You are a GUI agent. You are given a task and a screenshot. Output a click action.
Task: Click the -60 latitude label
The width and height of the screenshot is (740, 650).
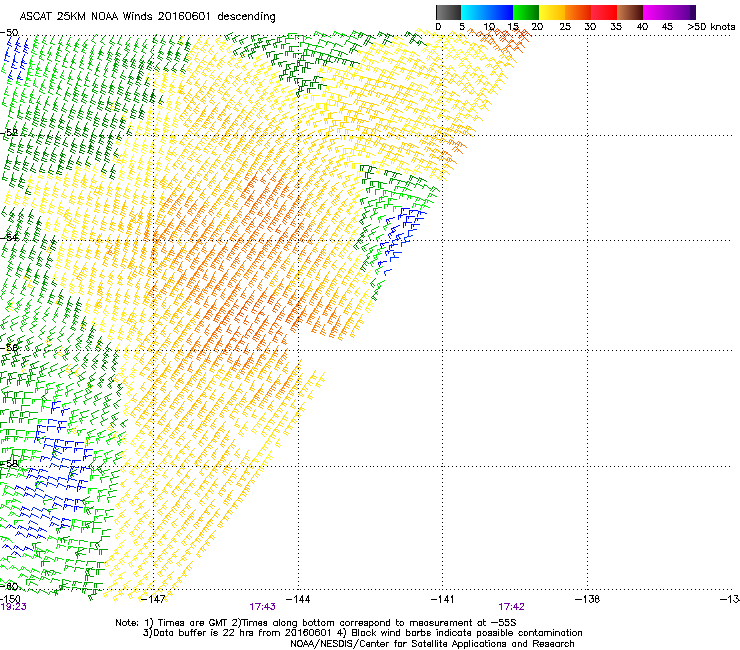tap(9, 586)
